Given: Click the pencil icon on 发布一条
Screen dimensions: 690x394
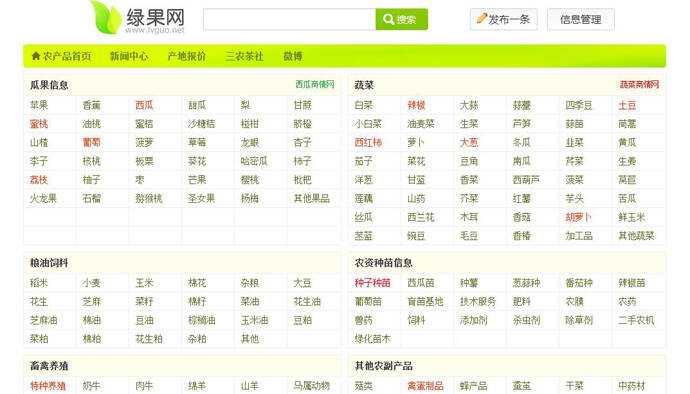Looking at the screenshot, I should pyautogui.click(x=482, y=18).
